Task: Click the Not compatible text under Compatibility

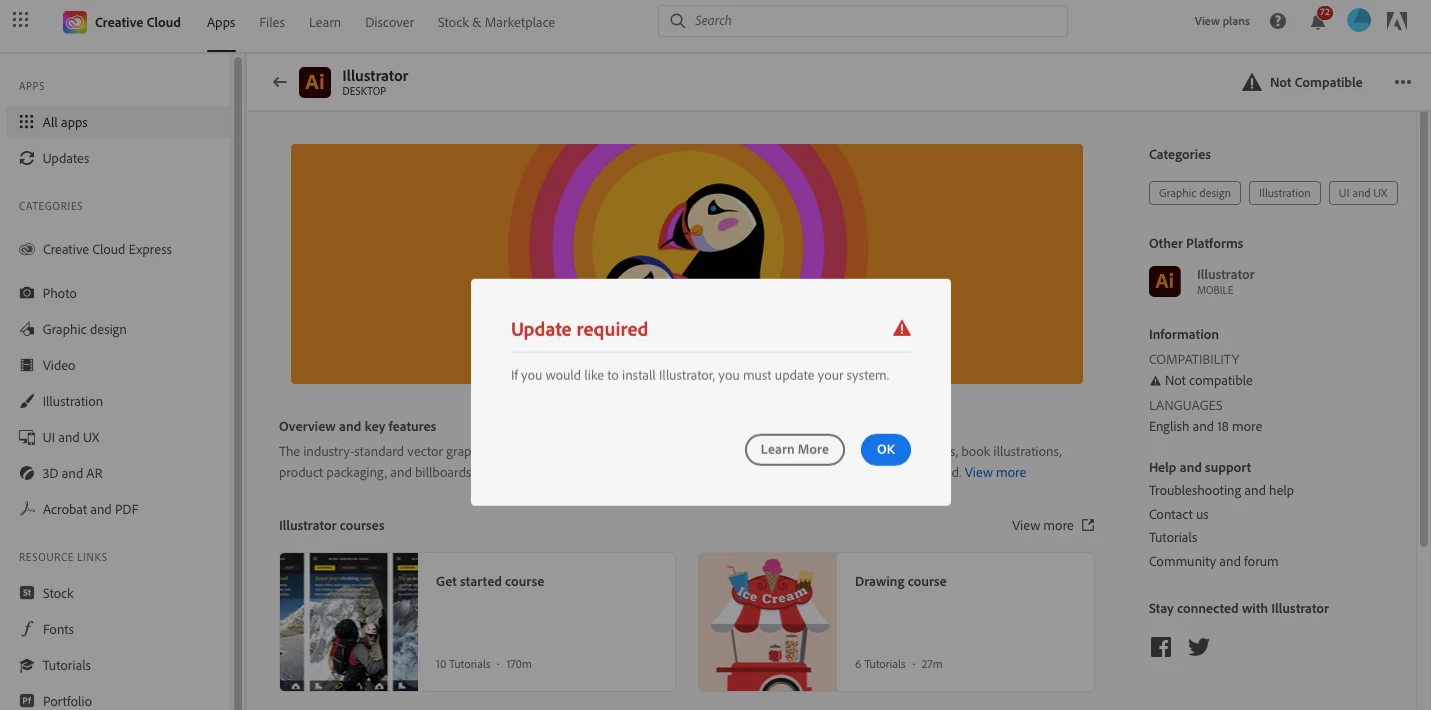Action: [1208, 380]
